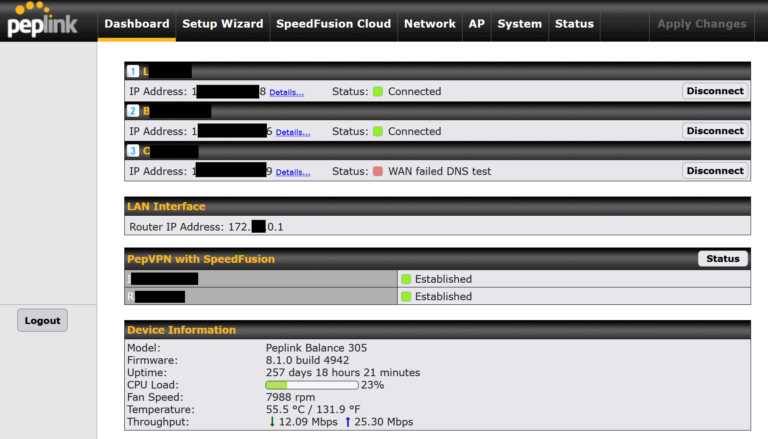Click the red WAN failed DNS test indicator

[378, 171]
